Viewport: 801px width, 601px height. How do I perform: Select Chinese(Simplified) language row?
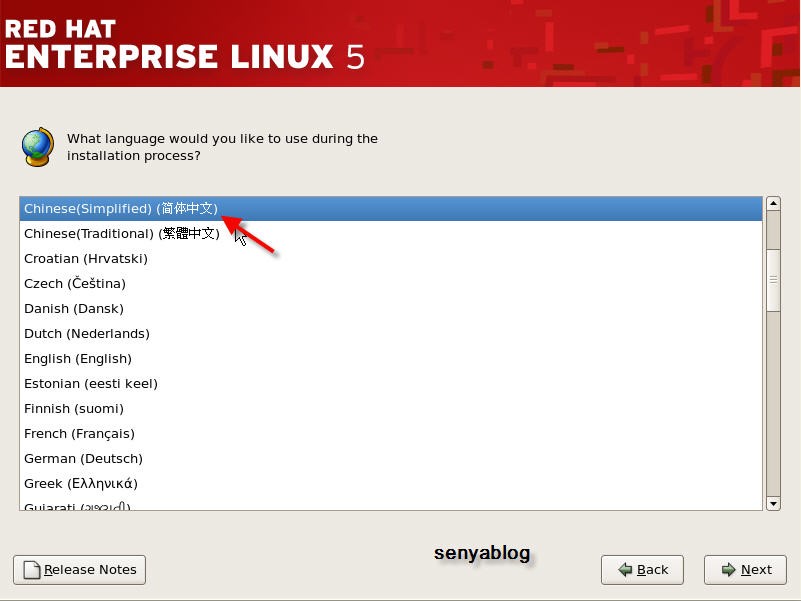(391, 209)
